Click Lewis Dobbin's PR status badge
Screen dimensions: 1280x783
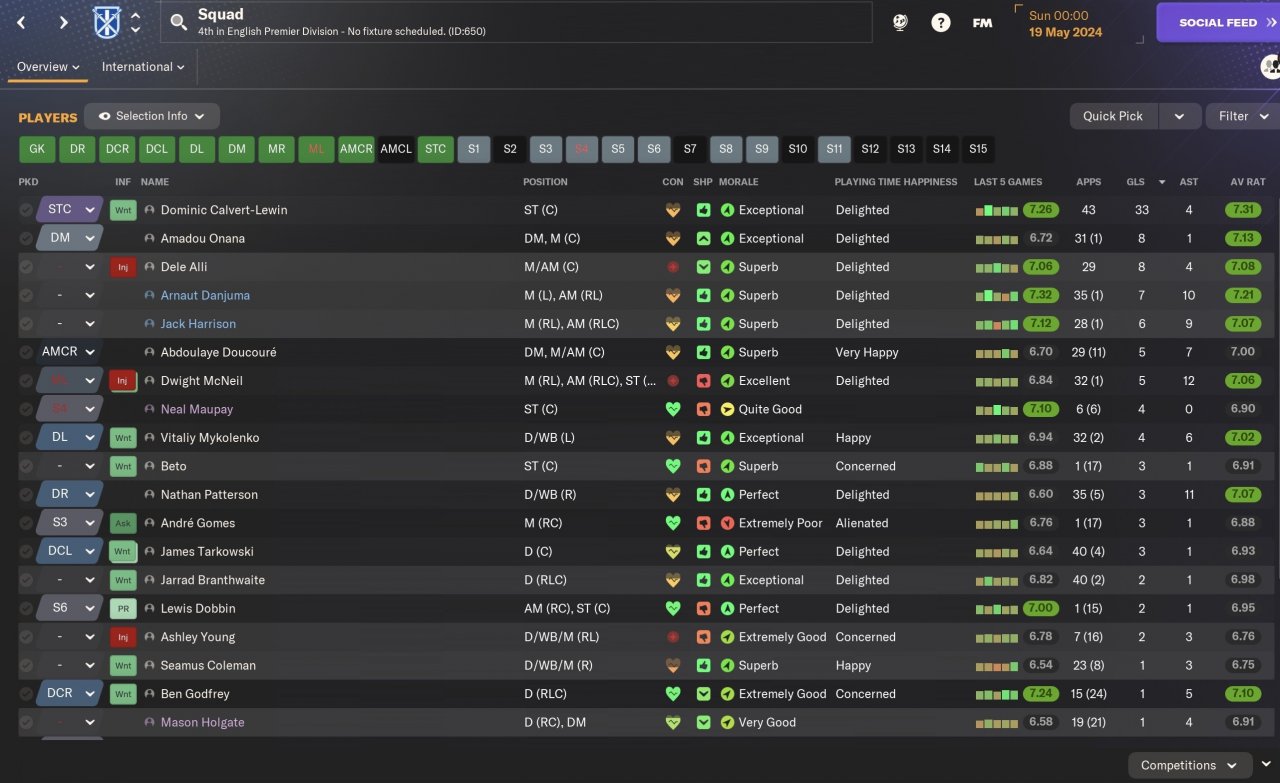[123, 608]
